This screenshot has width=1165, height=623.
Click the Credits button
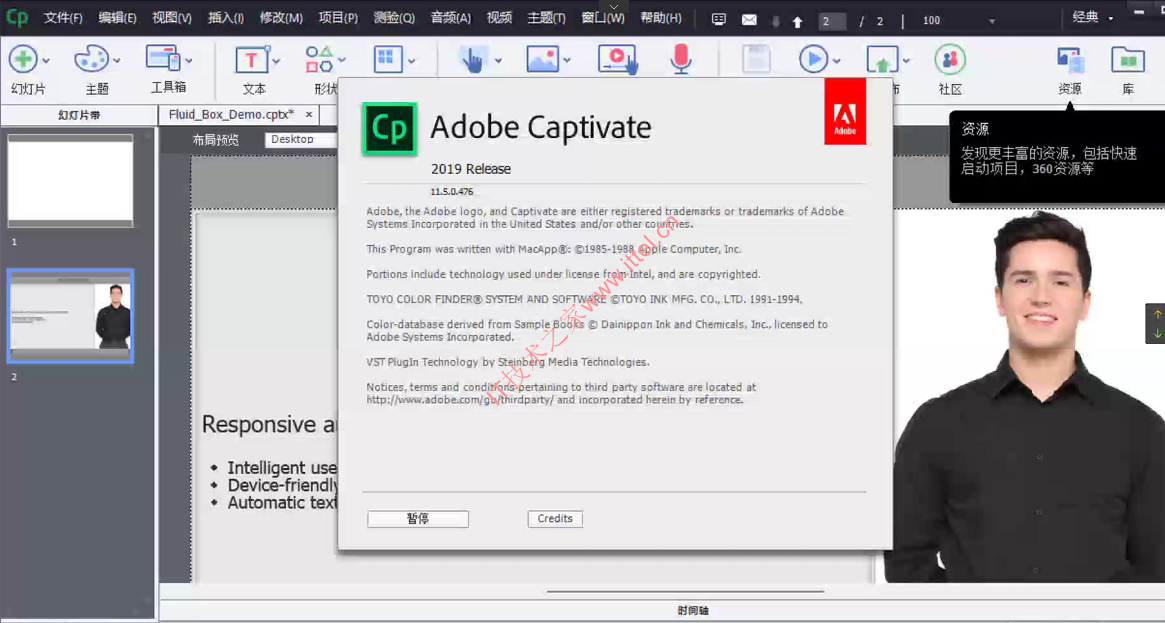(x=555, y=519)
